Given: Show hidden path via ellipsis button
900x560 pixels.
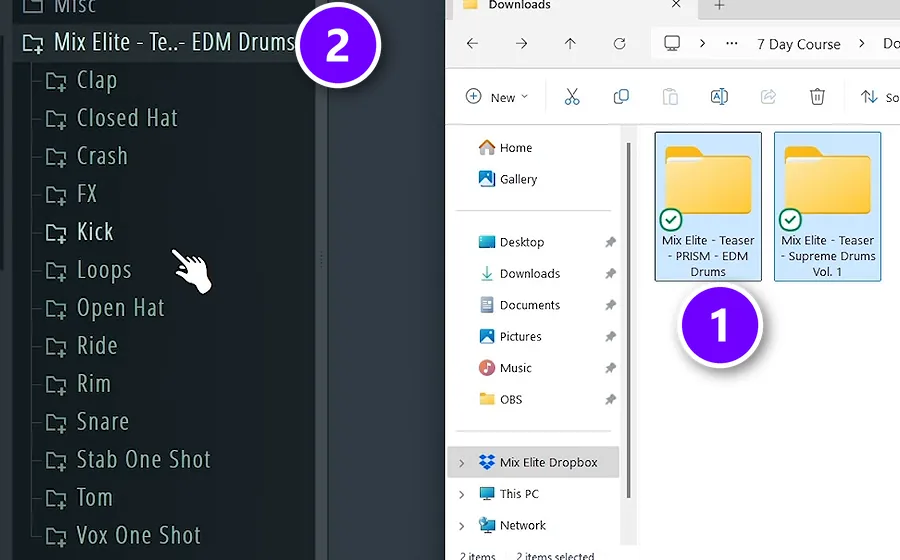Looking at the screenshot, I should click(732, 44).
